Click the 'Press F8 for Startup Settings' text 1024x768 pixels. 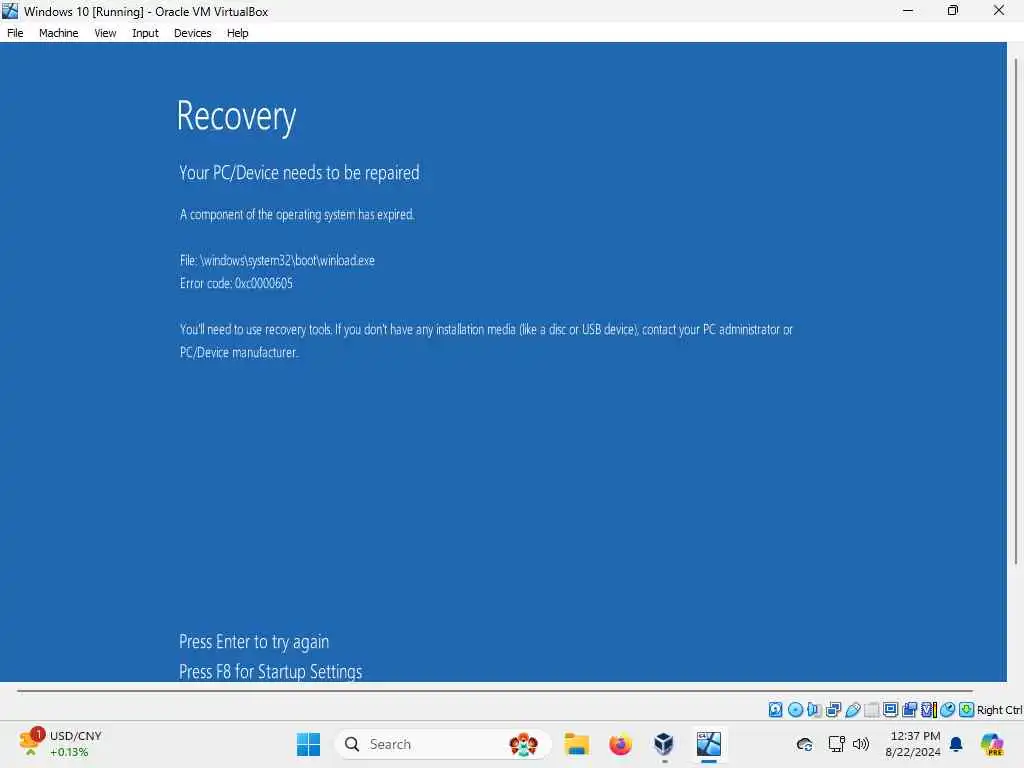click(x=270, y=671)
